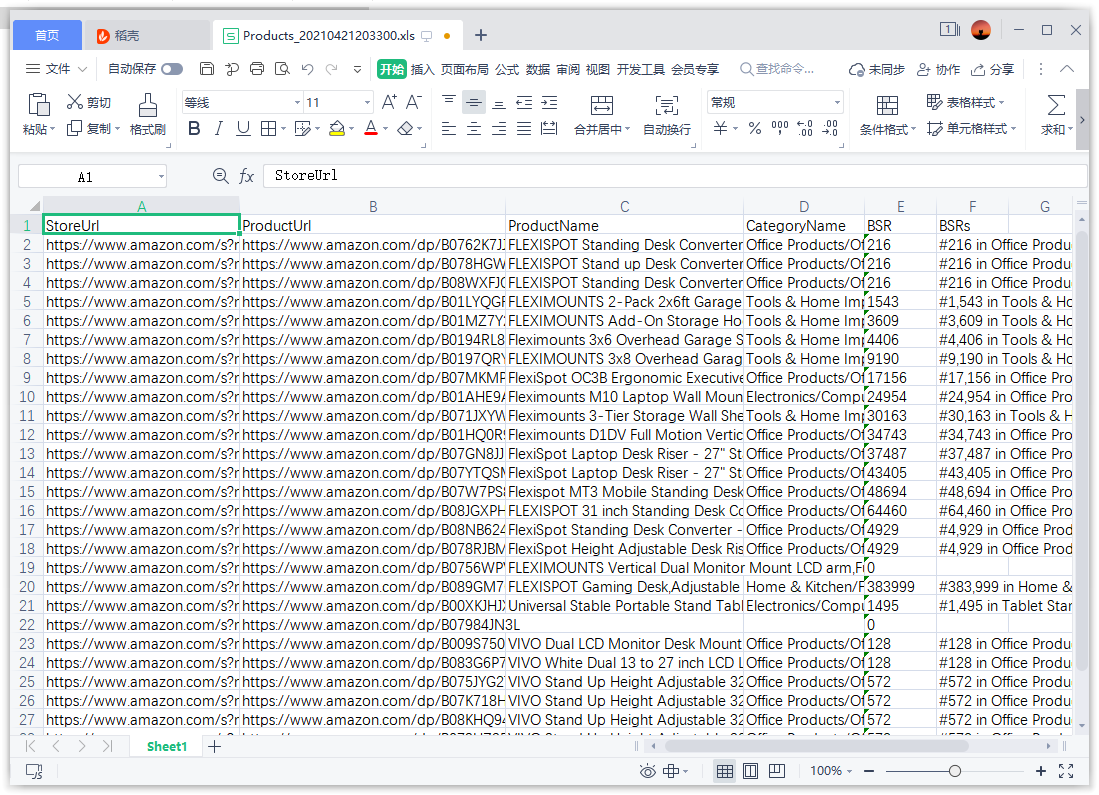Click the Cut (剪切) button

(89, 102)
